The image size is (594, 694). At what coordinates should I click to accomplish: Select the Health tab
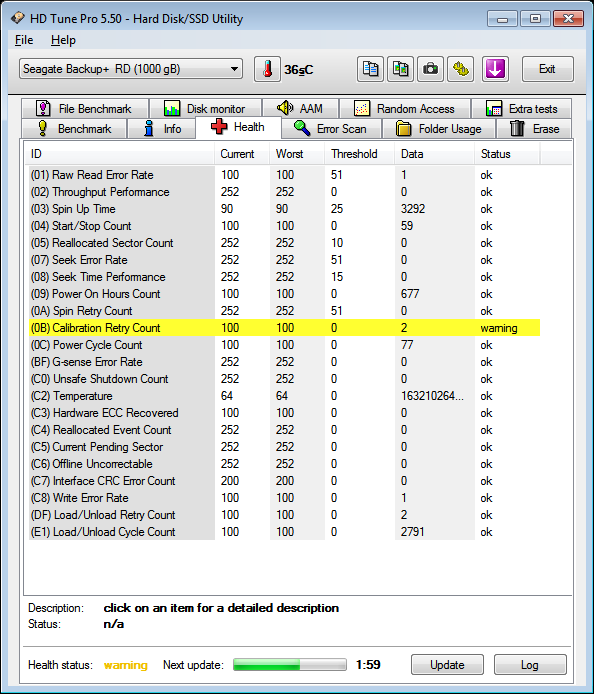(x=238, y=127)
